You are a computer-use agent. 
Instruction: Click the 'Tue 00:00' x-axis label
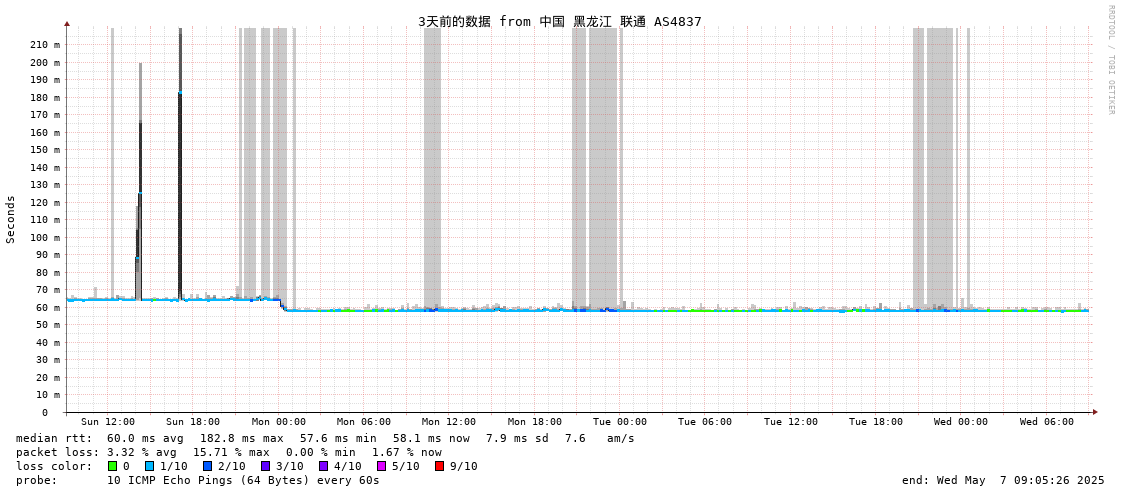click(620, 422)
